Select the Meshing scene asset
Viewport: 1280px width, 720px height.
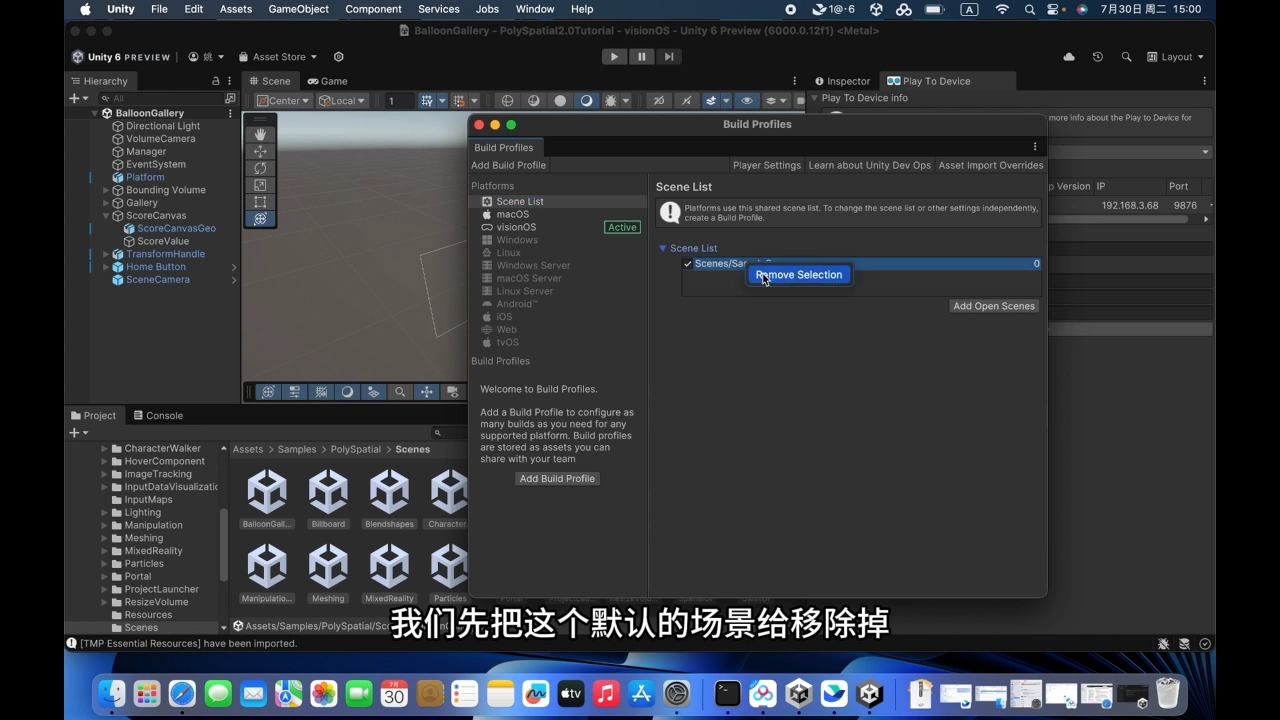tap(328, 574)
